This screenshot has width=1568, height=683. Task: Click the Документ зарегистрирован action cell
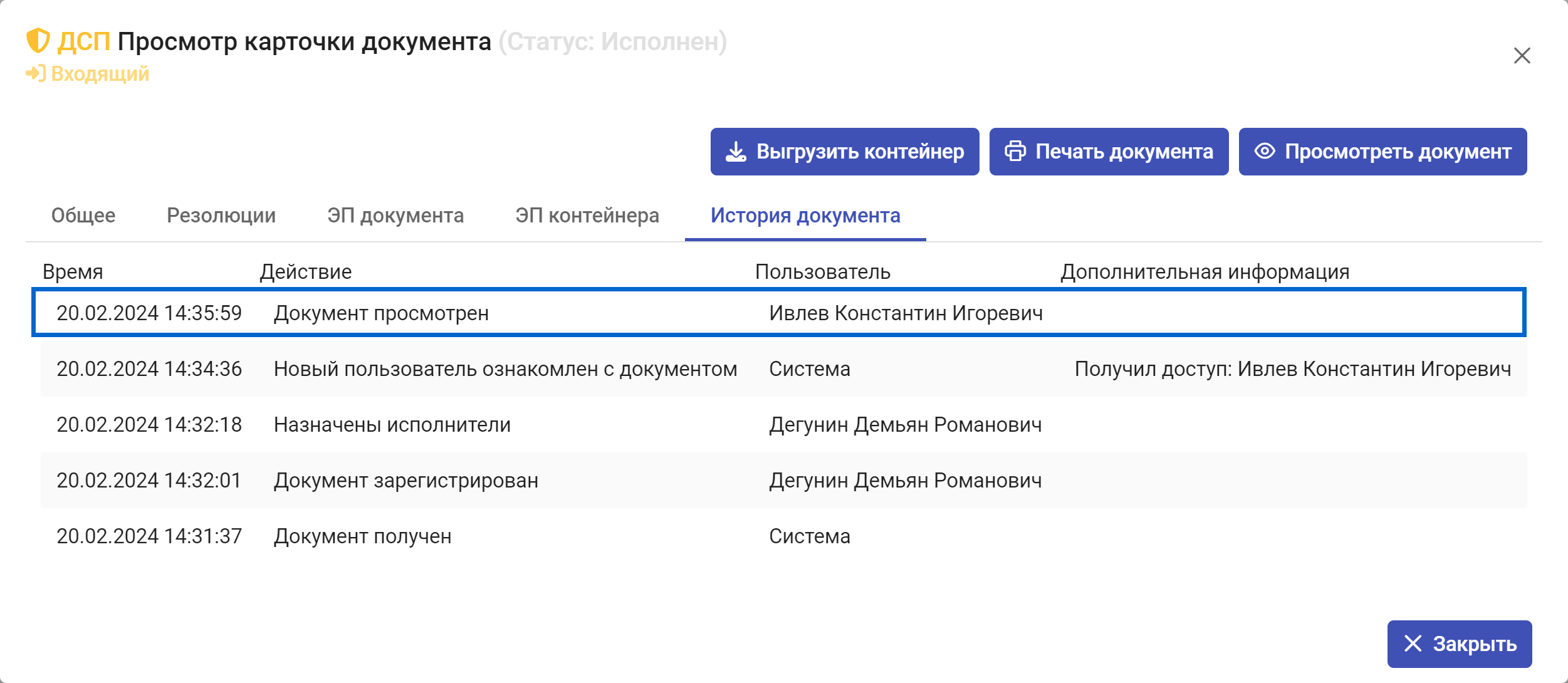click(x=406, y=481)
